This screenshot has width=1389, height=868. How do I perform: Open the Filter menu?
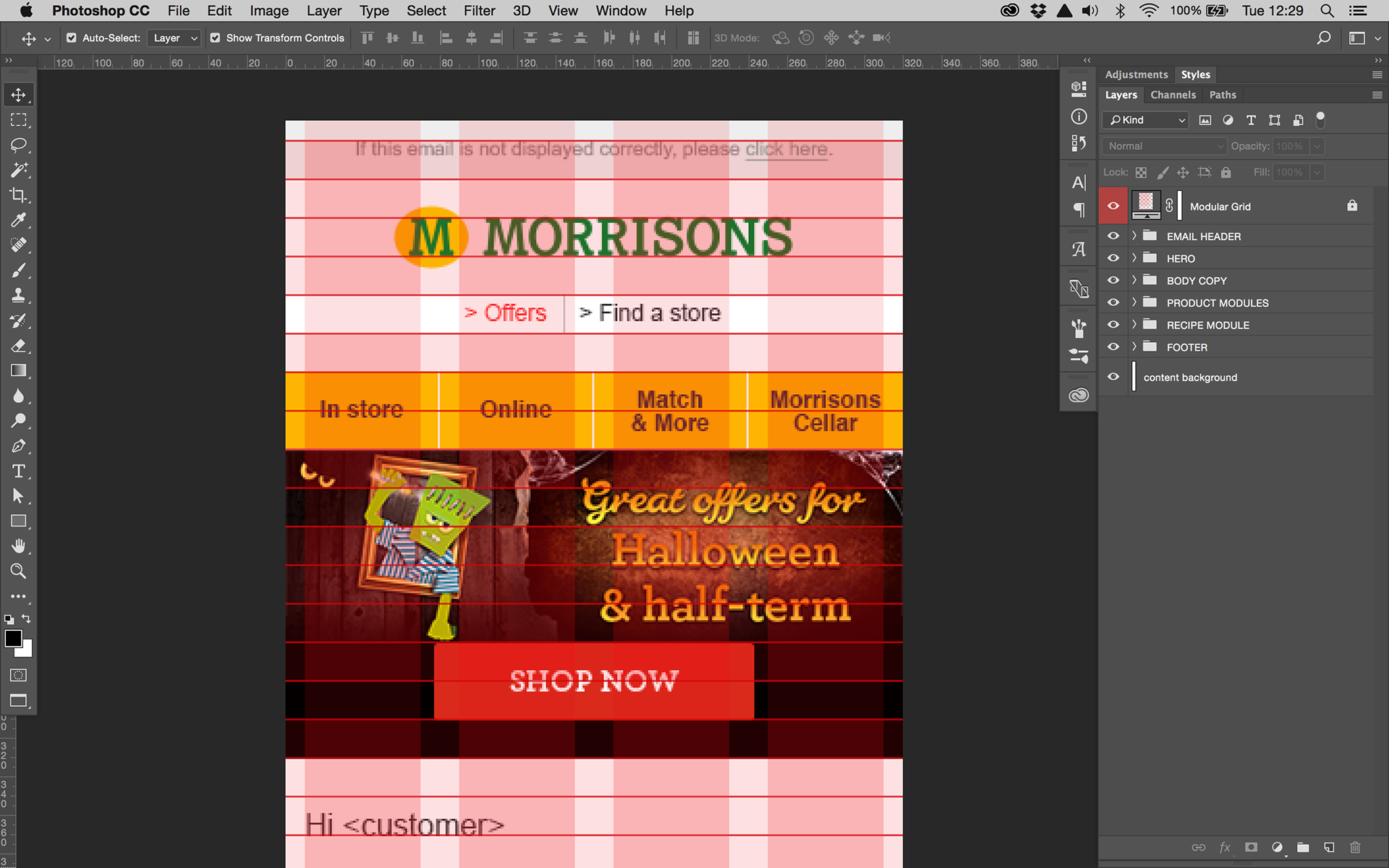(x=479, y=11)
